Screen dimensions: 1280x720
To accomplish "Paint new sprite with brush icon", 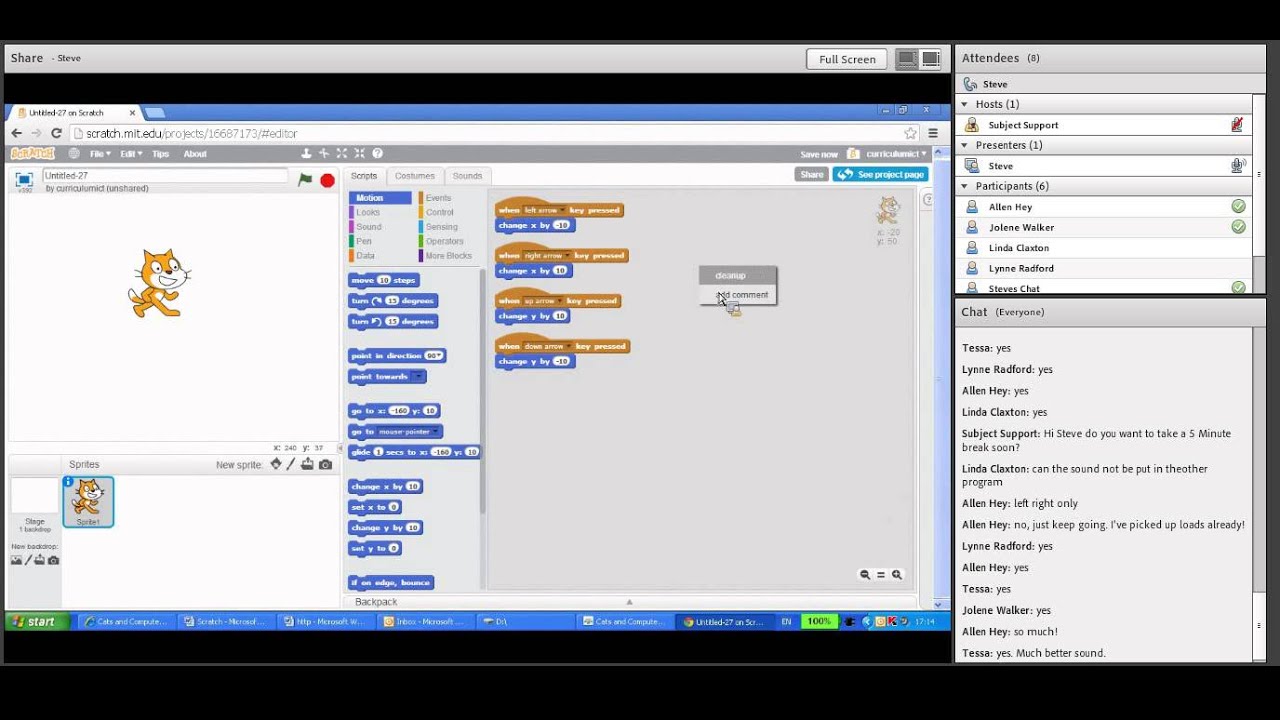I will coord(291,464).
